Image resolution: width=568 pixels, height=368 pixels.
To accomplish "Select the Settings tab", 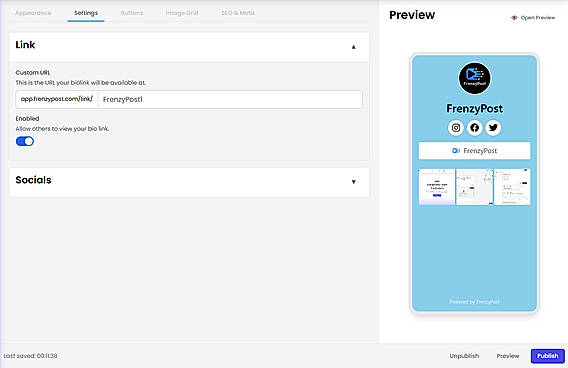I will tap(86, 13).
